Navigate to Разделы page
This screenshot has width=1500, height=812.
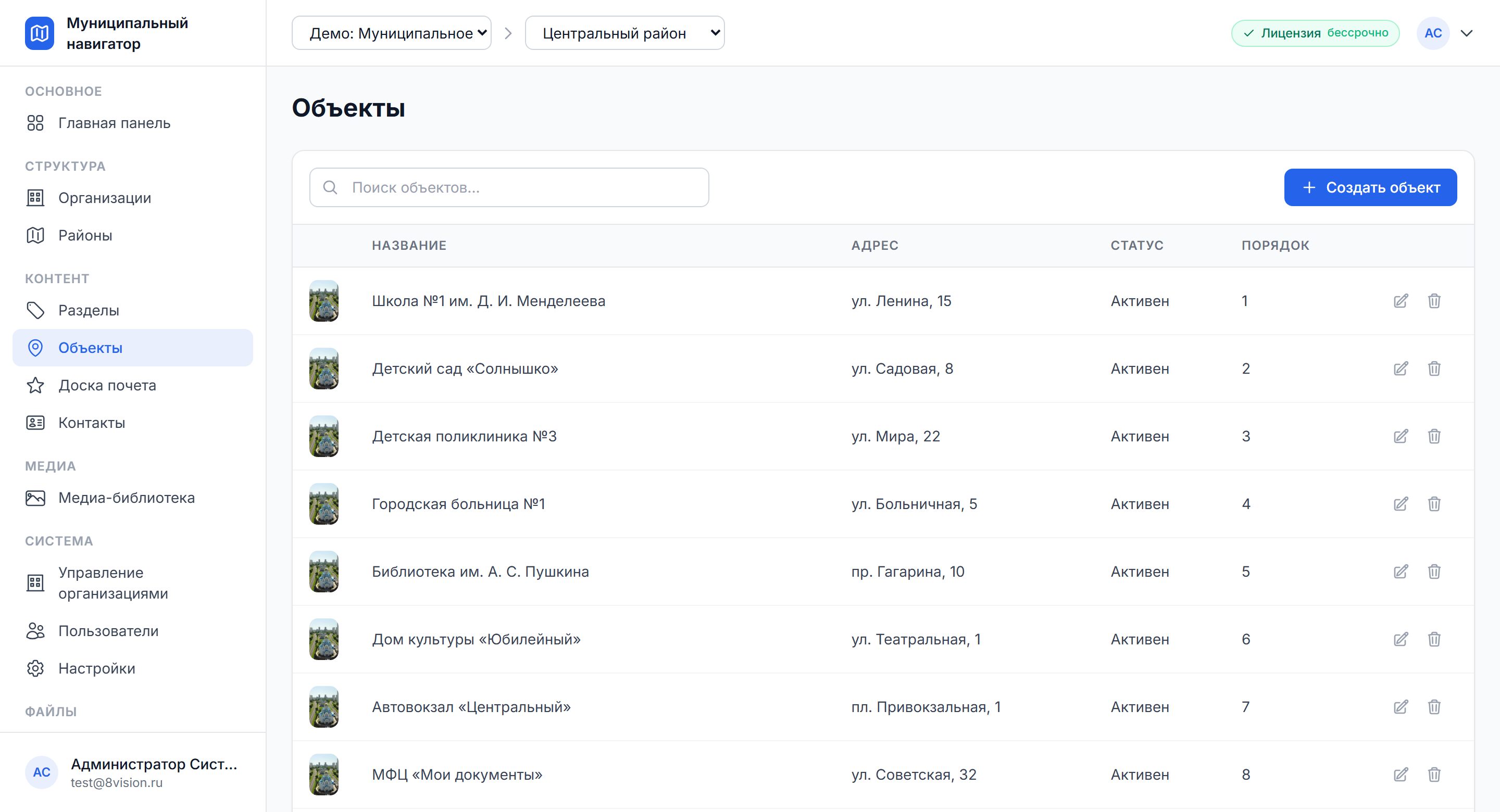click(133, 310)
